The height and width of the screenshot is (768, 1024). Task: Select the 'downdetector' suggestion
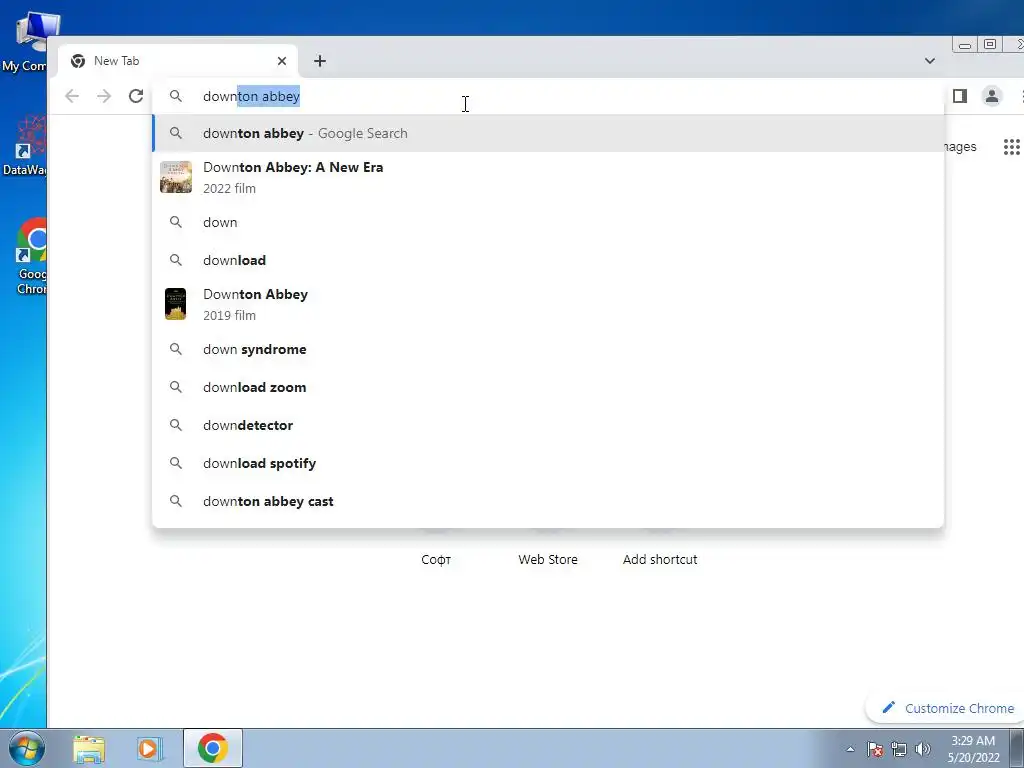tap(548, 425)
